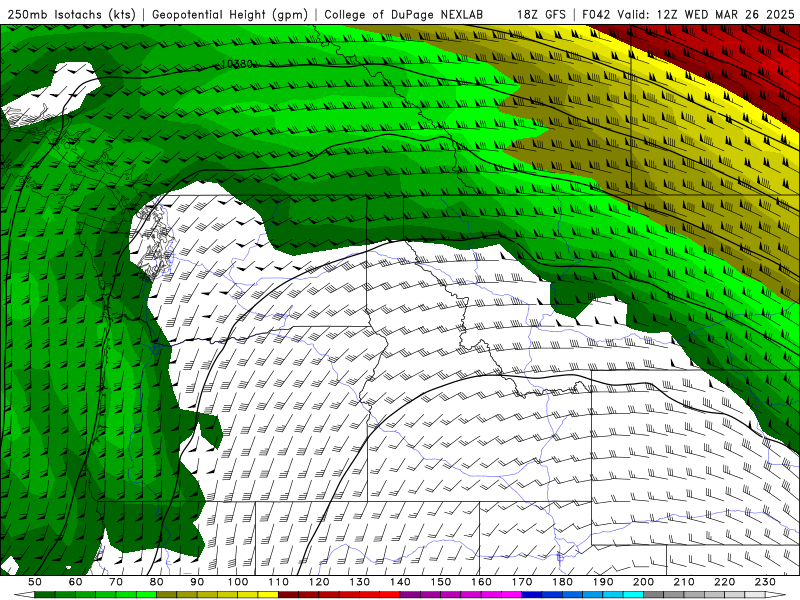This screenshot has width=800, height=600.
Task: Select the 220 legend tick value
Action: tap(725, 582)
